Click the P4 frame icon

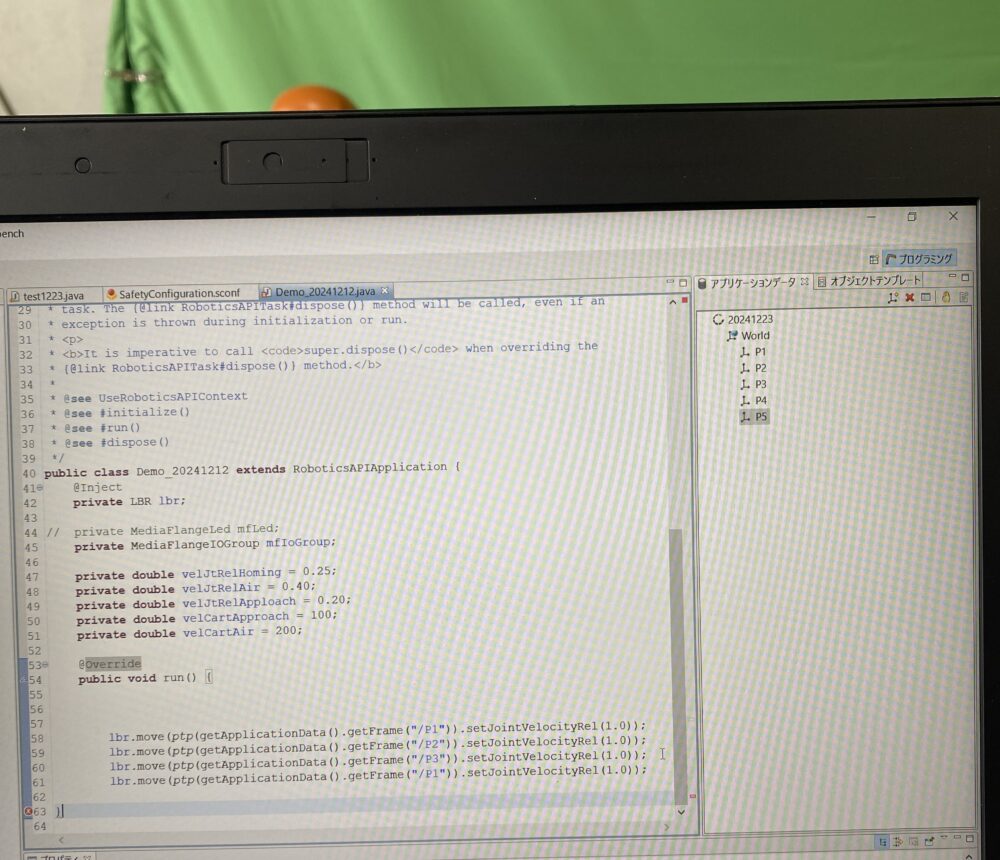(x=745, y=401)
